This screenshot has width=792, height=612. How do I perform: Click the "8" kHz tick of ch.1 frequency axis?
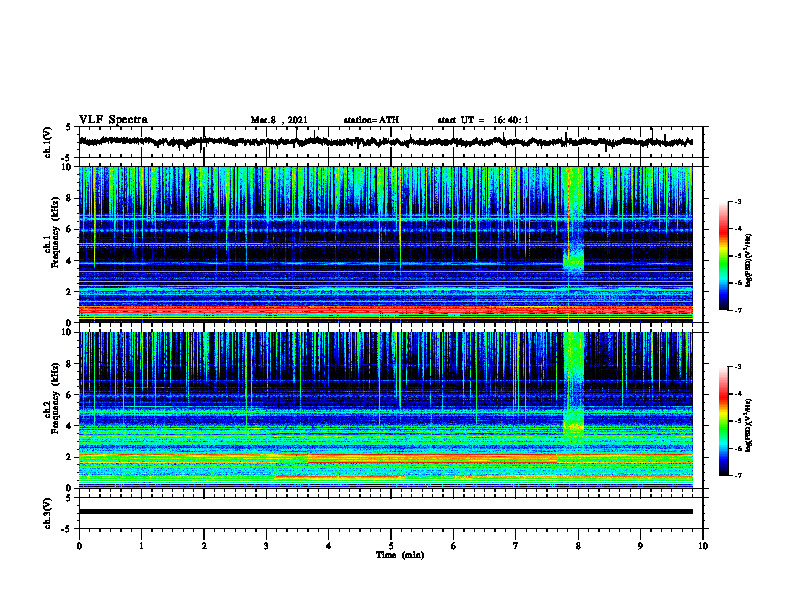tap(70, 198)
